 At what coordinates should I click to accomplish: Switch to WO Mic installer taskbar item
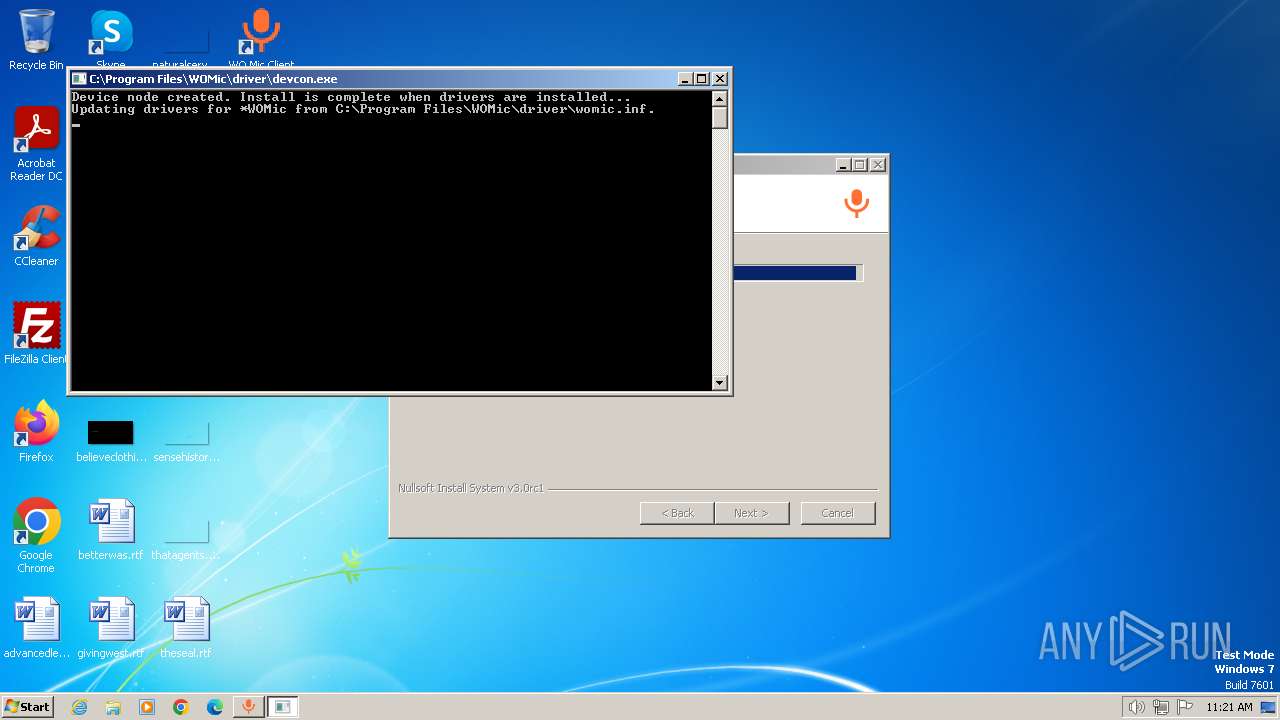[248, 707]
